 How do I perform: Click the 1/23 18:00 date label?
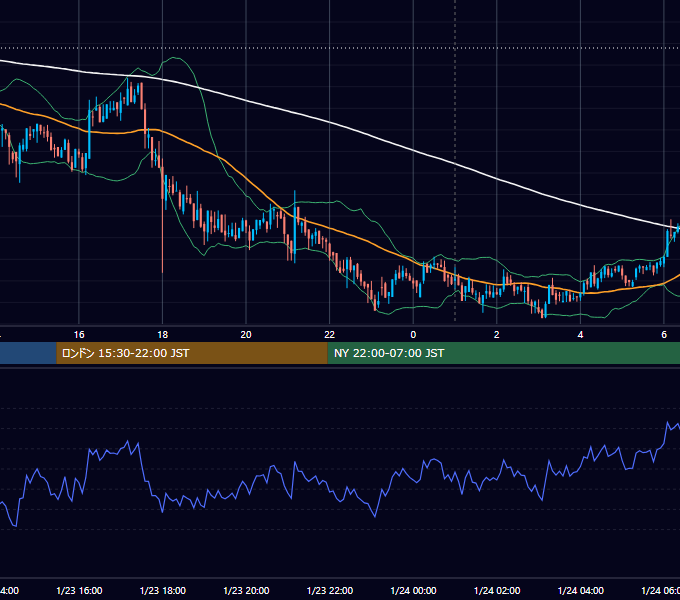[163, 590]
